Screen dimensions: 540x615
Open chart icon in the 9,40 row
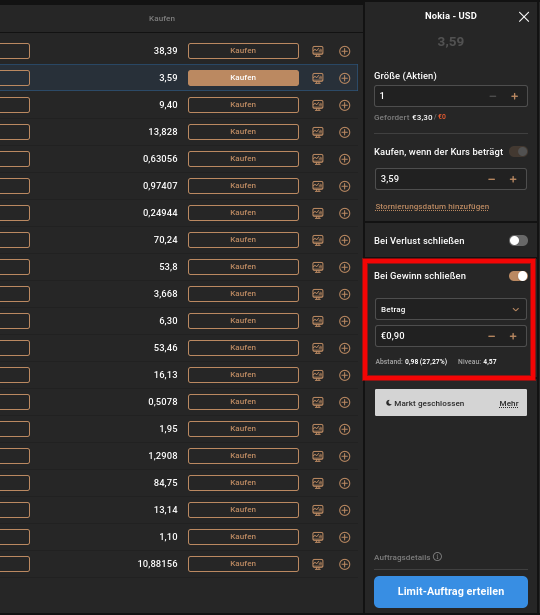(x=318, y=105)
